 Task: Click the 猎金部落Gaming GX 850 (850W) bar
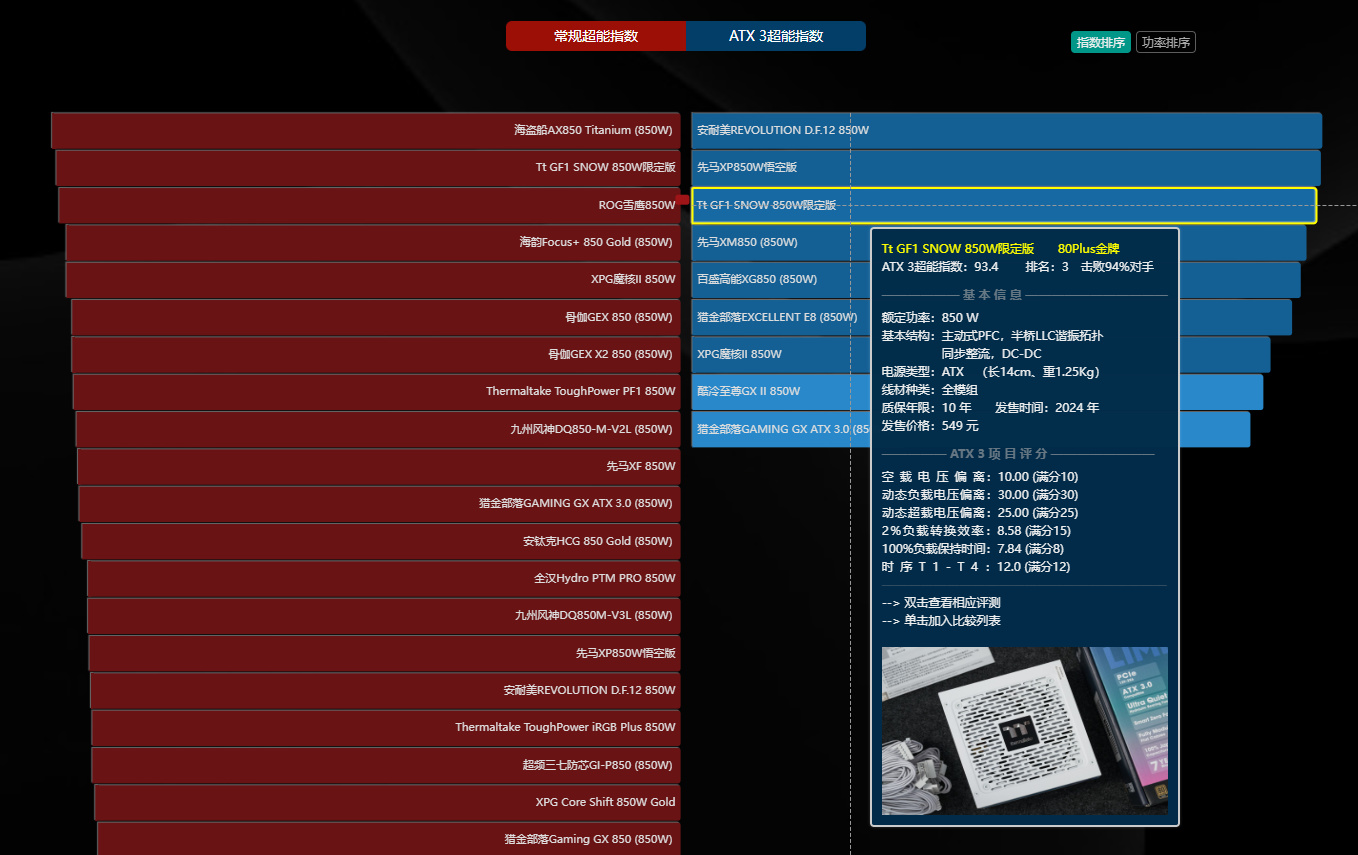389,838
